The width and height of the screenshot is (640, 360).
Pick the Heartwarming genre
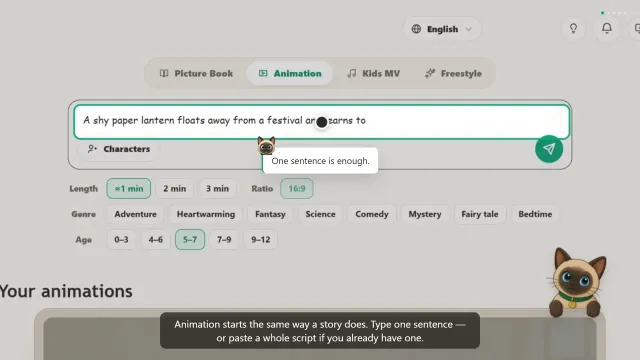coord(206,214)
